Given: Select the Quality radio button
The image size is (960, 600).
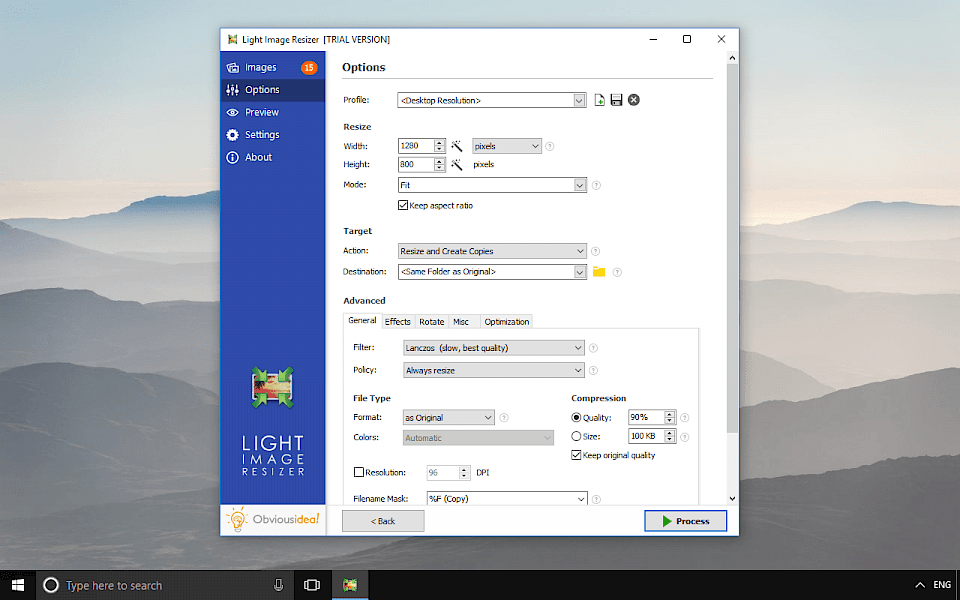Looking at the screenshot, I should (576, 418).
